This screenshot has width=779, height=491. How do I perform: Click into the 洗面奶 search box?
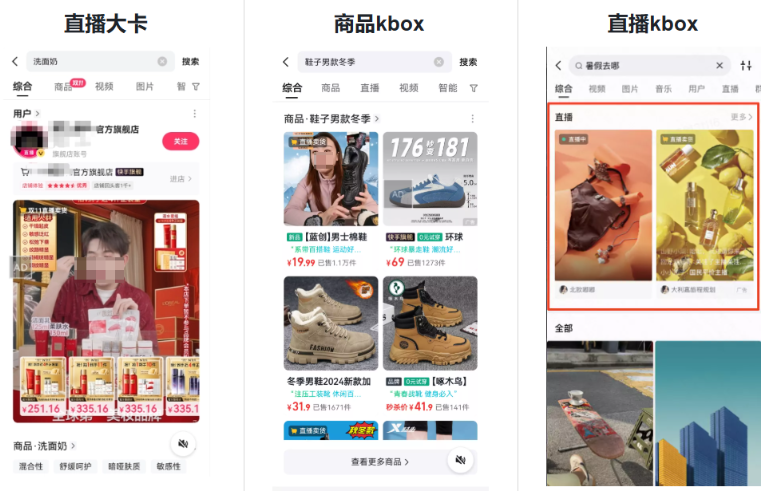pos(90,62)
